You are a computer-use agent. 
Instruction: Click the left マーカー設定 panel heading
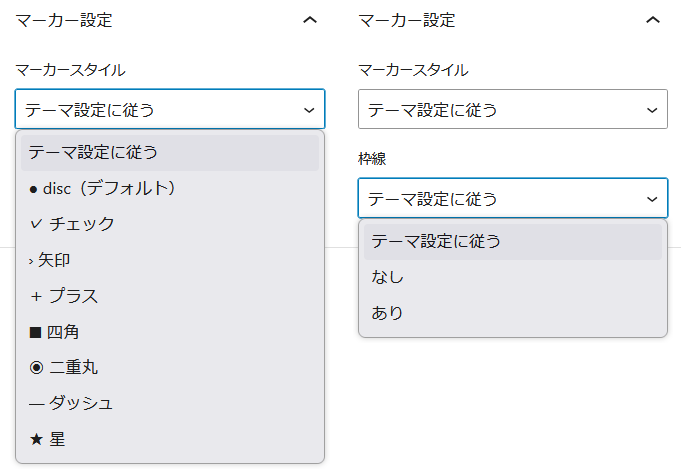(x=64, y=19)
